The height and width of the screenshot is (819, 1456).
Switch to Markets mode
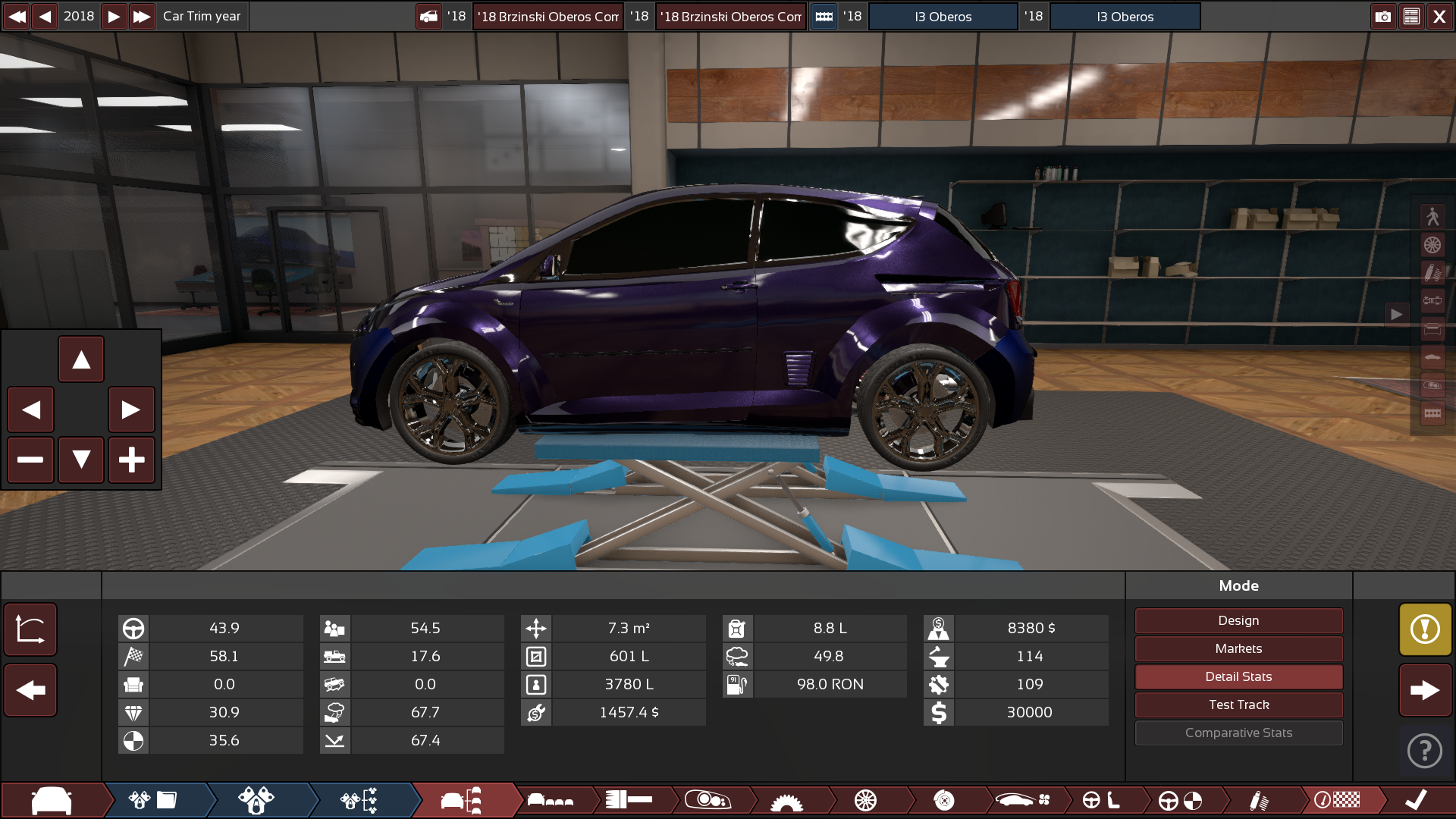point(1239,648)
